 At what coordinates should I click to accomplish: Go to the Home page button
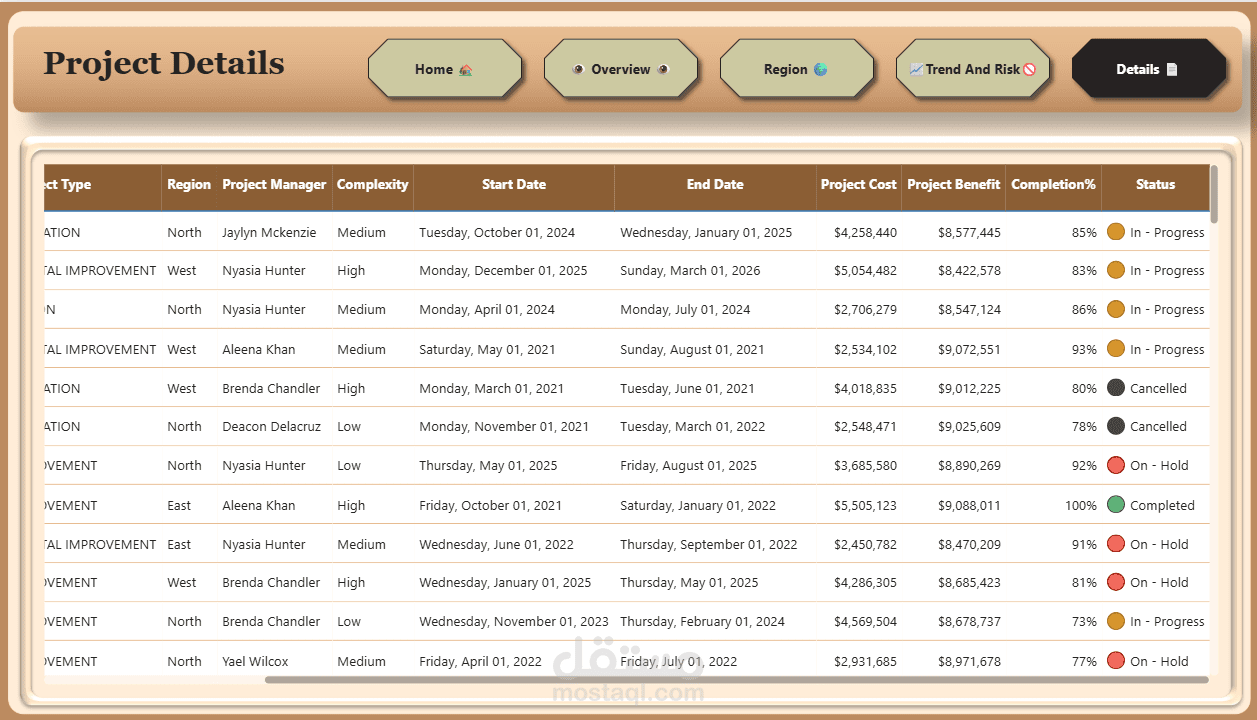445,69
